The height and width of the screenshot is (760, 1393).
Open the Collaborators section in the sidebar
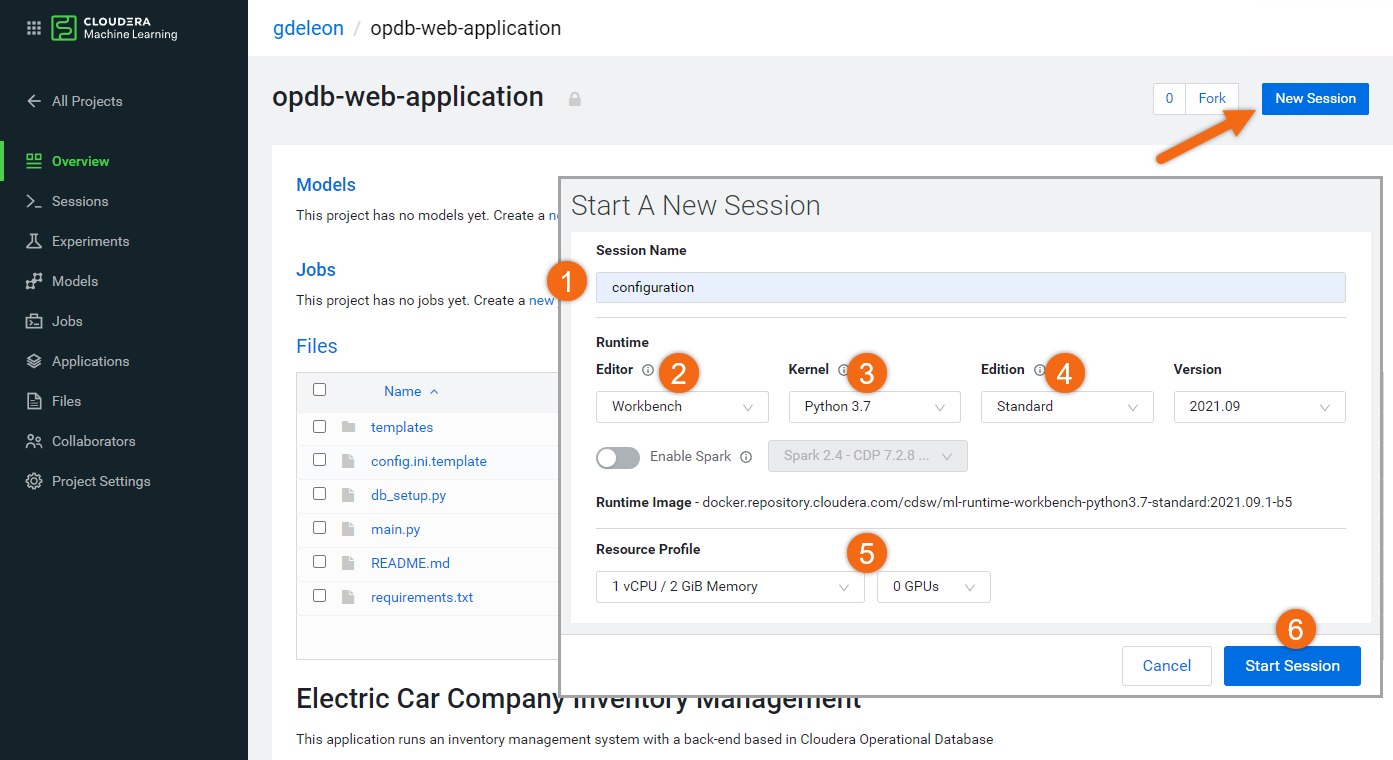95,440
